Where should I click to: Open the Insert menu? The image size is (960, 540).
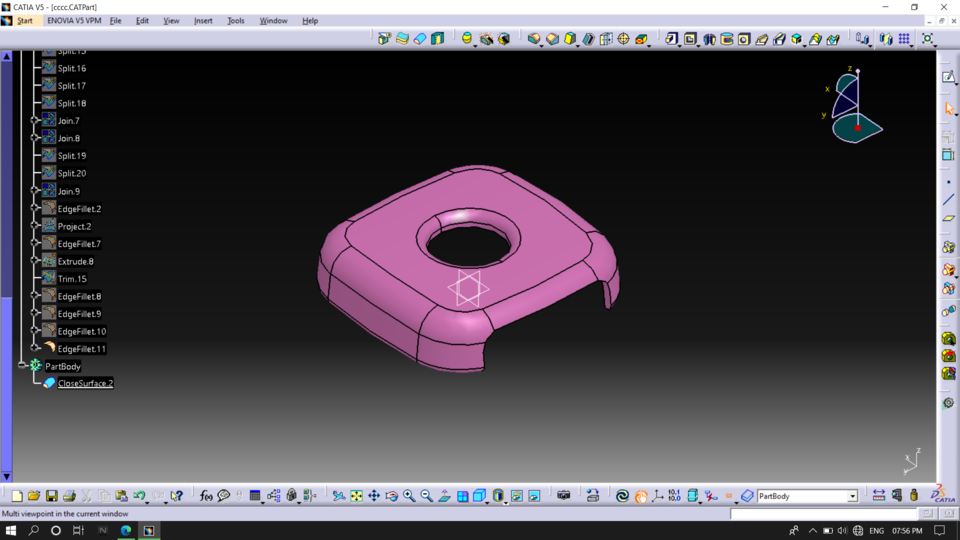(x=203, y=21)
